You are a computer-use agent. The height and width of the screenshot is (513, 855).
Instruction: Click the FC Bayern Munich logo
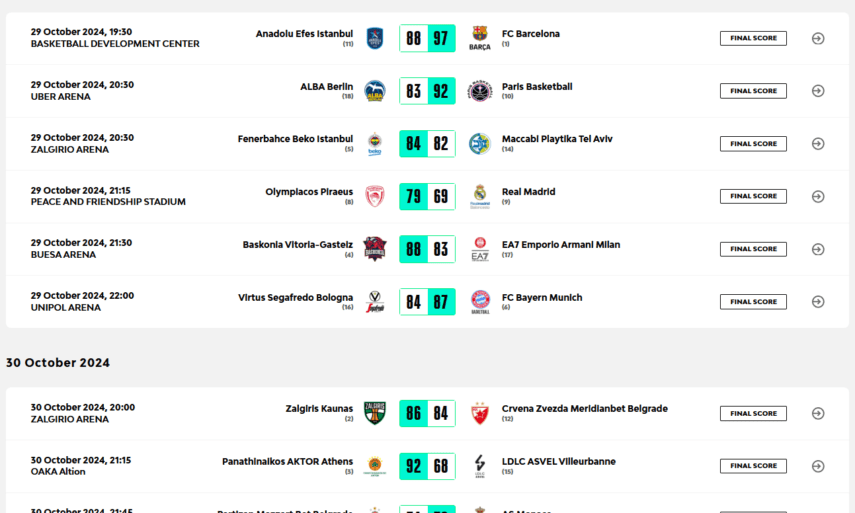click(480, 301)
